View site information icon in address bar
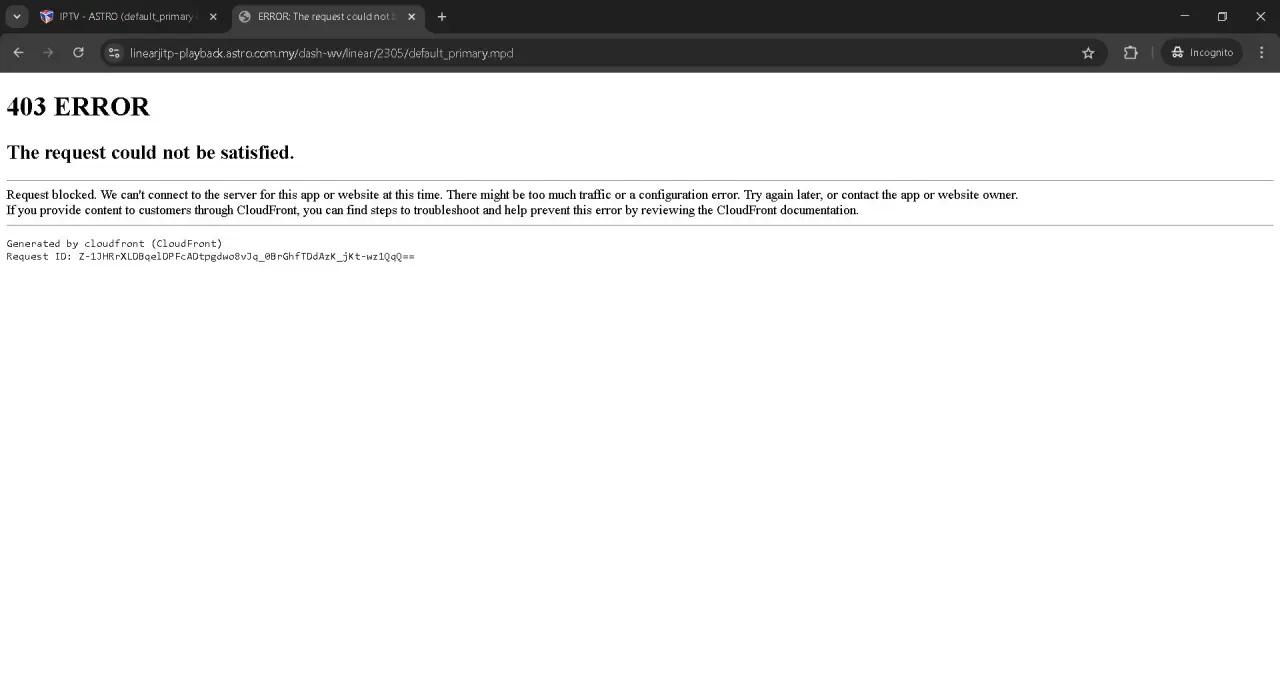The height and width of the screenshot is (682, 1280). point(114,53)
